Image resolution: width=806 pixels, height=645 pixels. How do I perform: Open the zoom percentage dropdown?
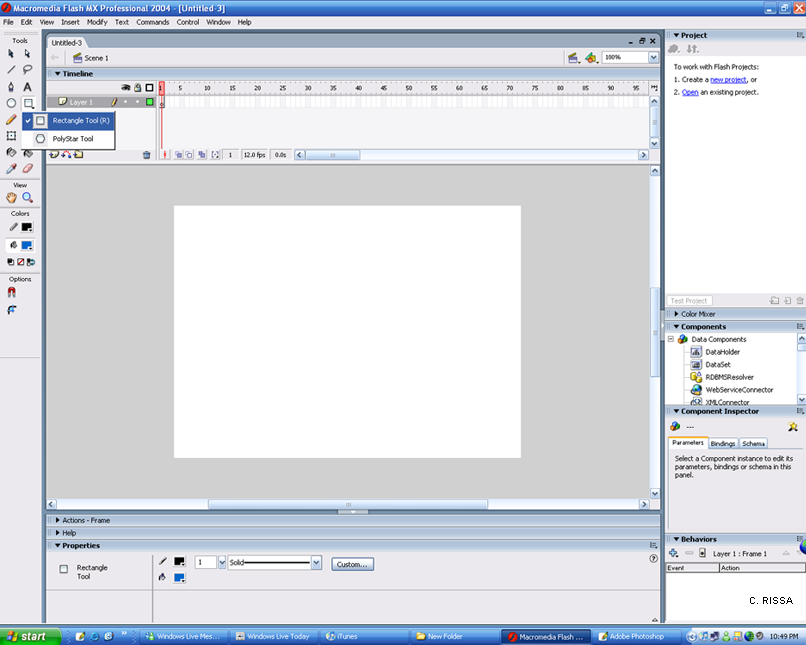point(653,58)
